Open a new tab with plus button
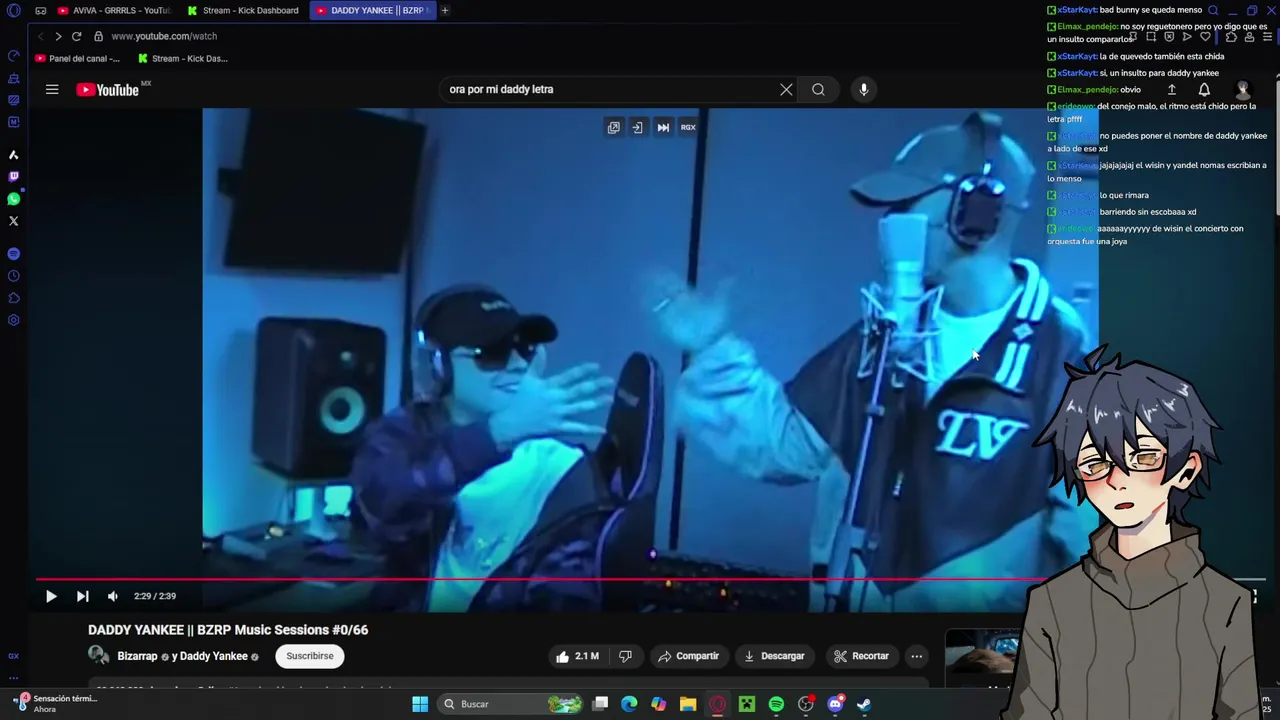 point(445,11)
